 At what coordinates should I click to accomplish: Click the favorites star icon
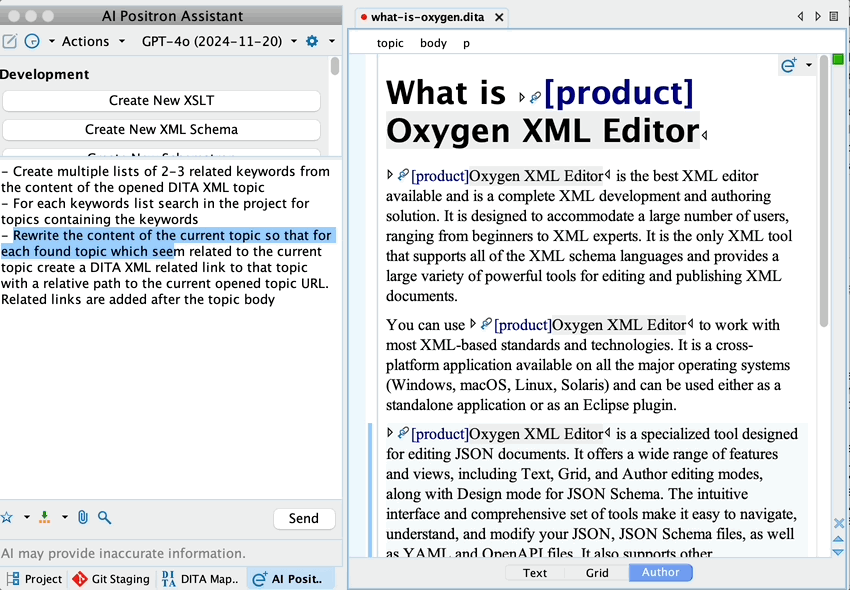[7, 517]
